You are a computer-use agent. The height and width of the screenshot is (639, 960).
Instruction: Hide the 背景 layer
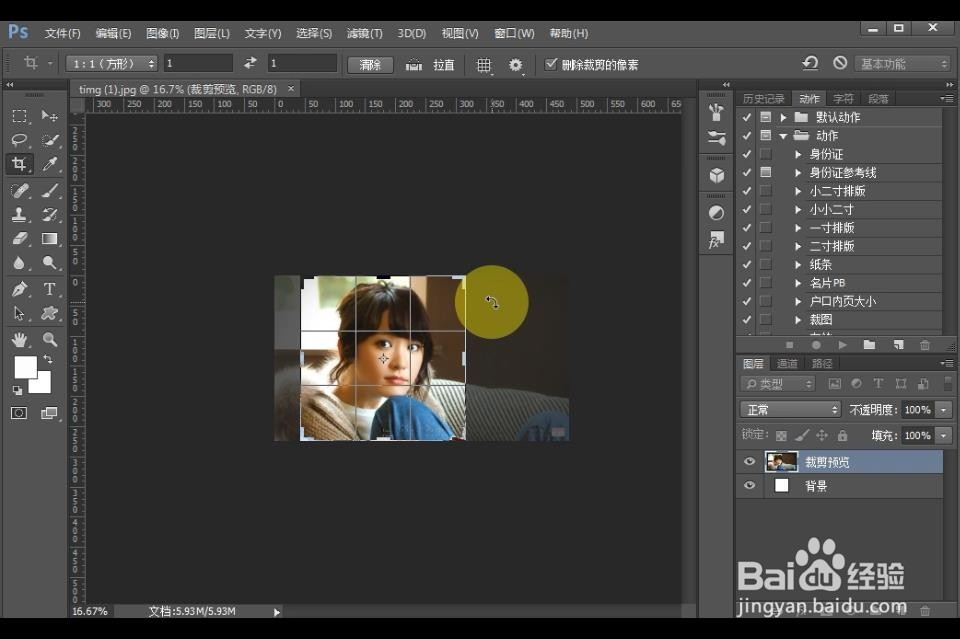(749, 485)
